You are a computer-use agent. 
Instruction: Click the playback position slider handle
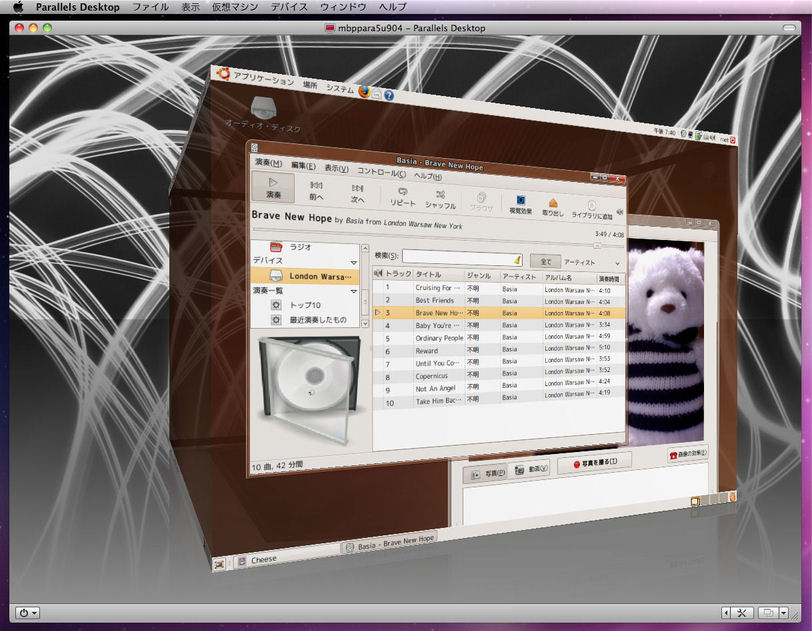[597, 246]
